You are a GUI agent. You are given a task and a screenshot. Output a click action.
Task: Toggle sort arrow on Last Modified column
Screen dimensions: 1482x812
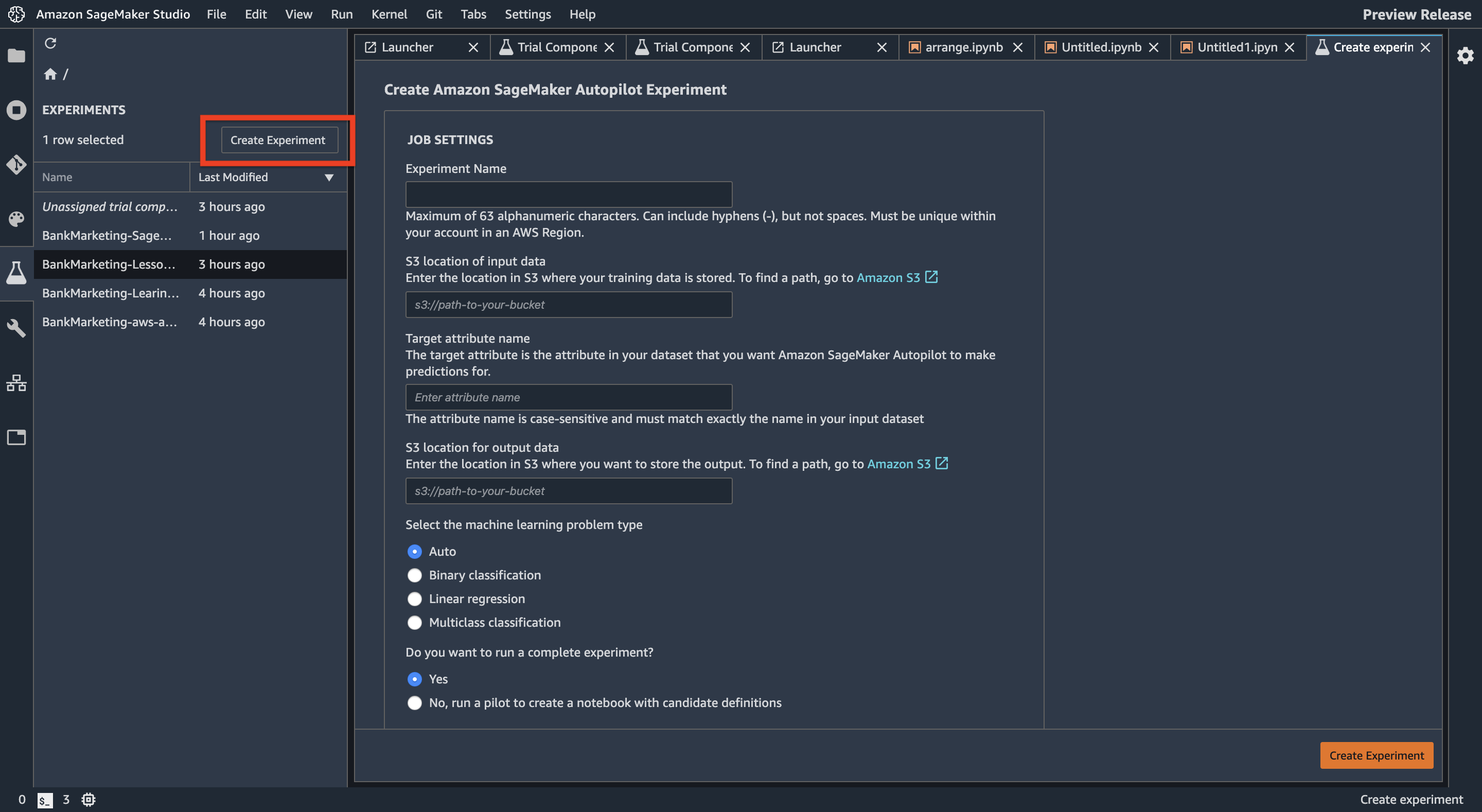pyautogui.click(x=329, y=177)
